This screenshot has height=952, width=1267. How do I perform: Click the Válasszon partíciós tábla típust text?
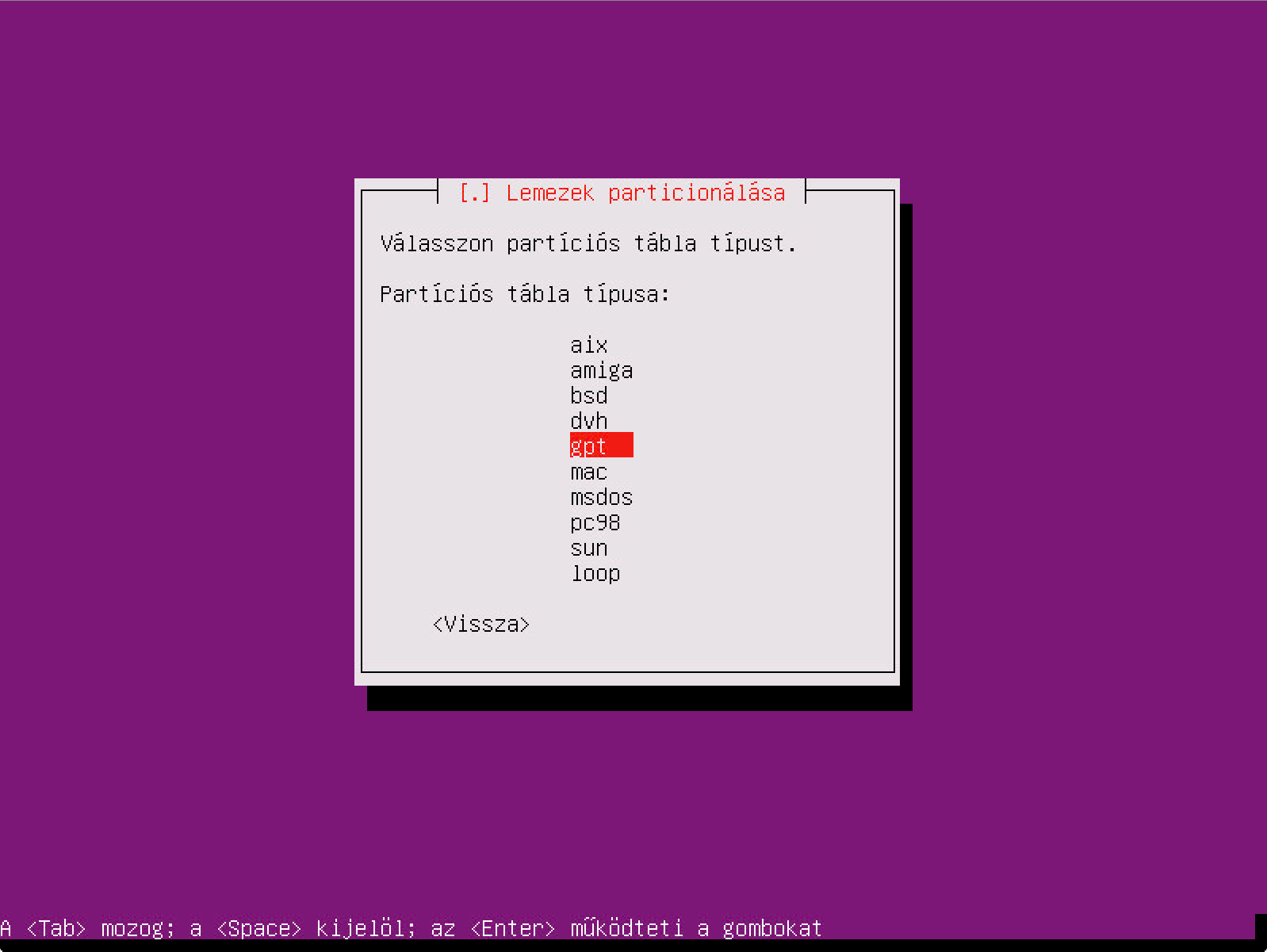coord(588,243)
